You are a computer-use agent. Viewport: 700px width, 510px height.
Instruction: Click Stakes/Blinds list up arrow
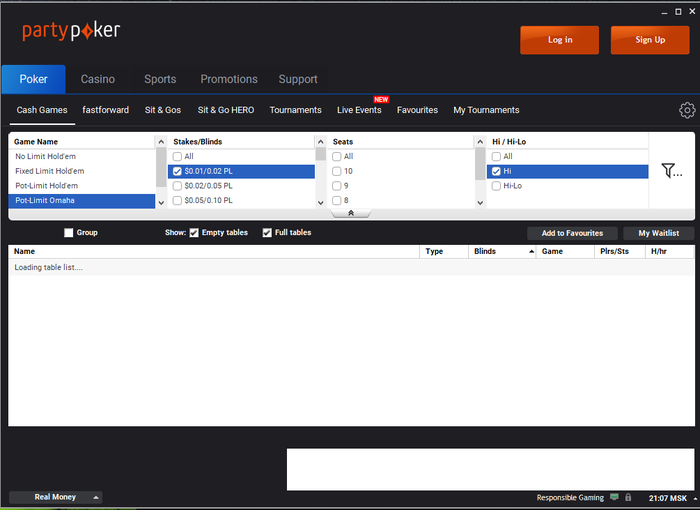321,142
